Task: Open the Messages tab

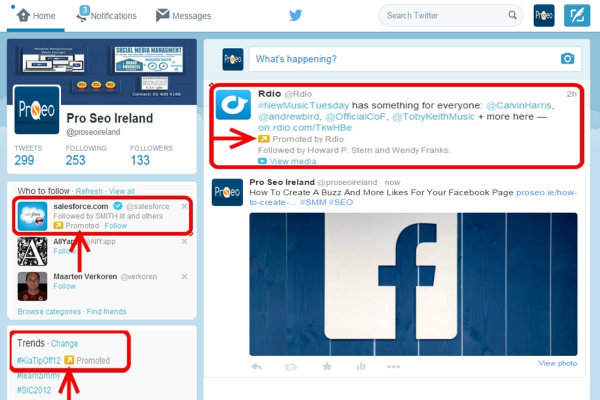Action: [x=183, y=16]
